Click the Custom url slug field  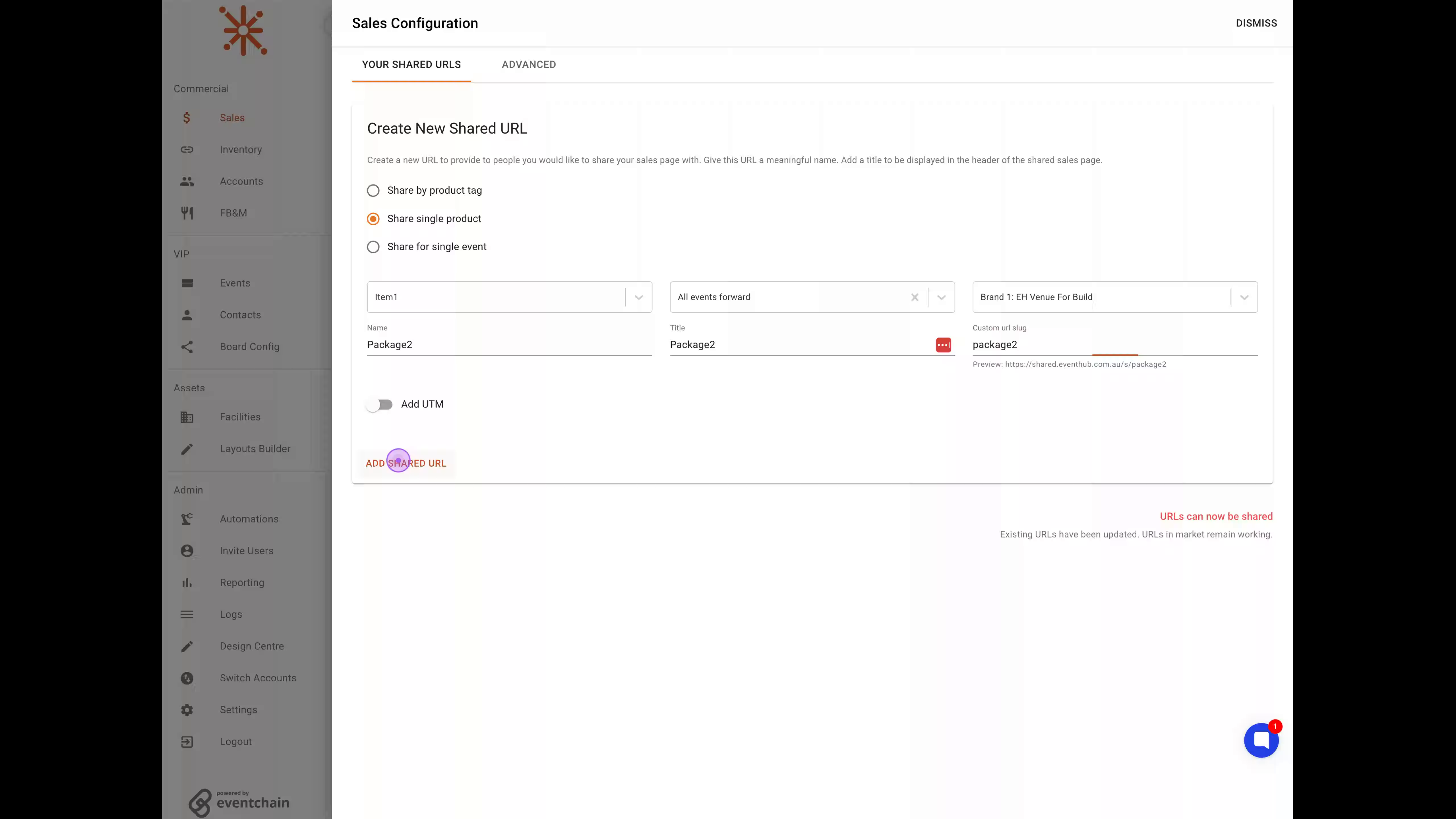(1115, 345)
